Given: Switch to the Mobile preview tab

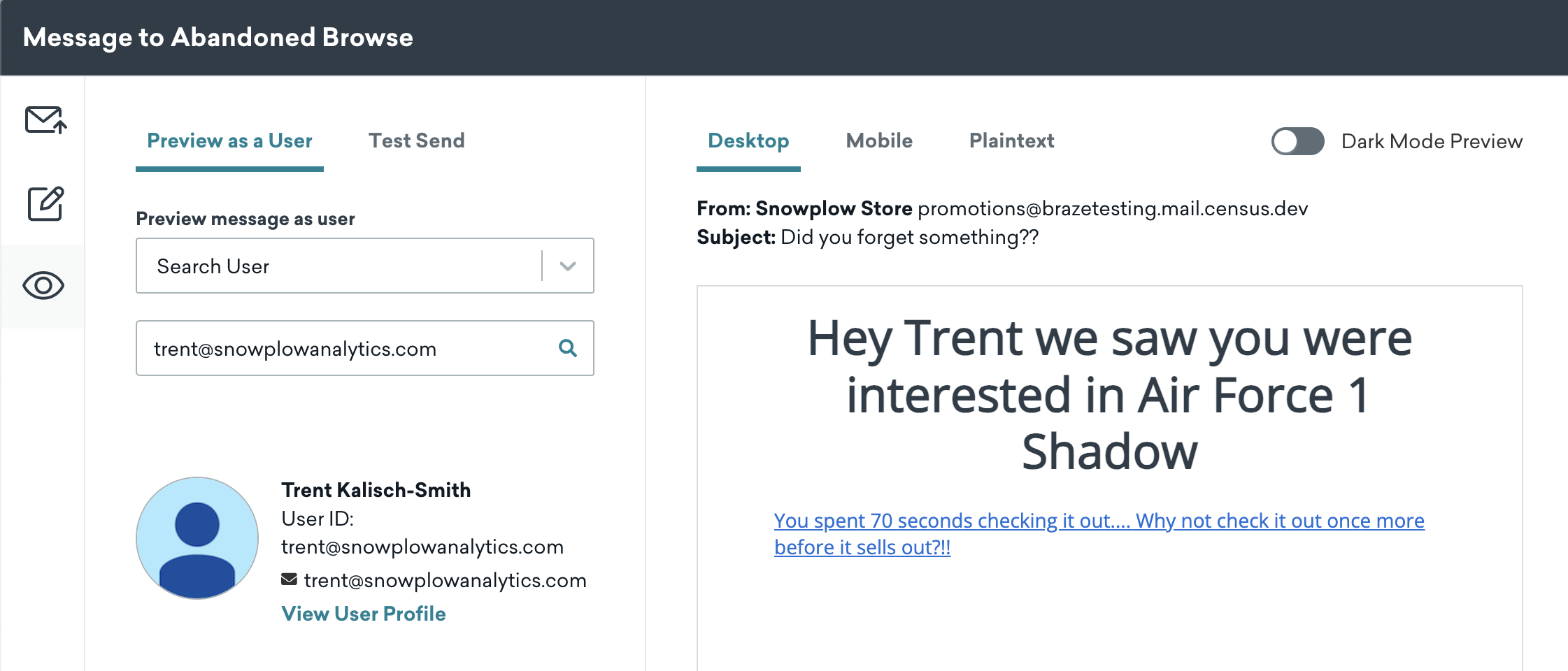Looking at the screenshot, I should pyautogui.click(x=879, y=141).
